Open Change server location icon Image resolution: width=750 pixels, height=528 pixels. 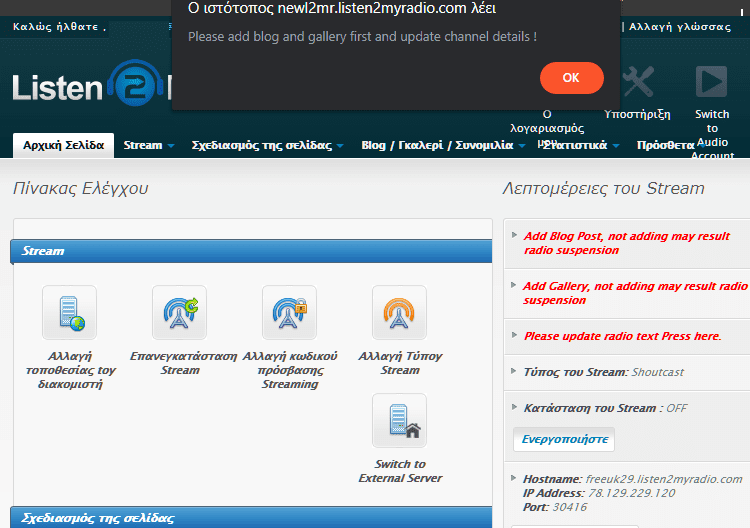(69, 312)
